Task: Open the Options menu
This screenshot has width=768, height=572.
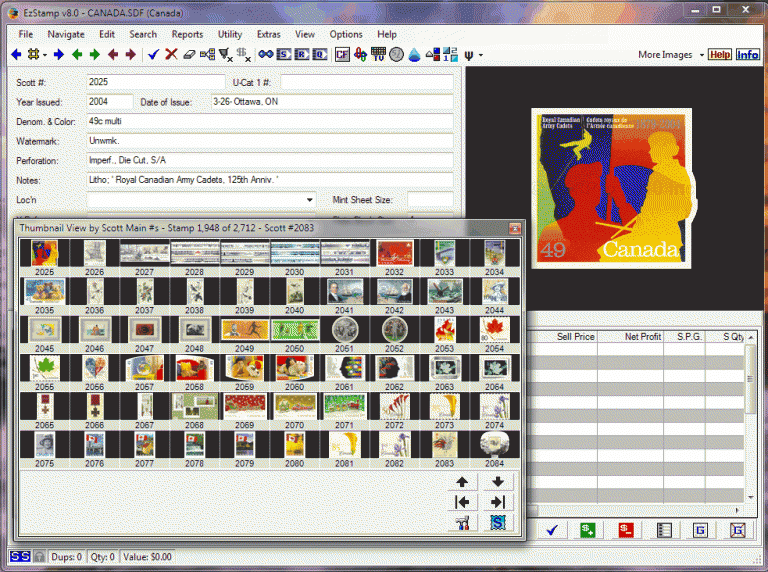Action: tap(346, 34)
